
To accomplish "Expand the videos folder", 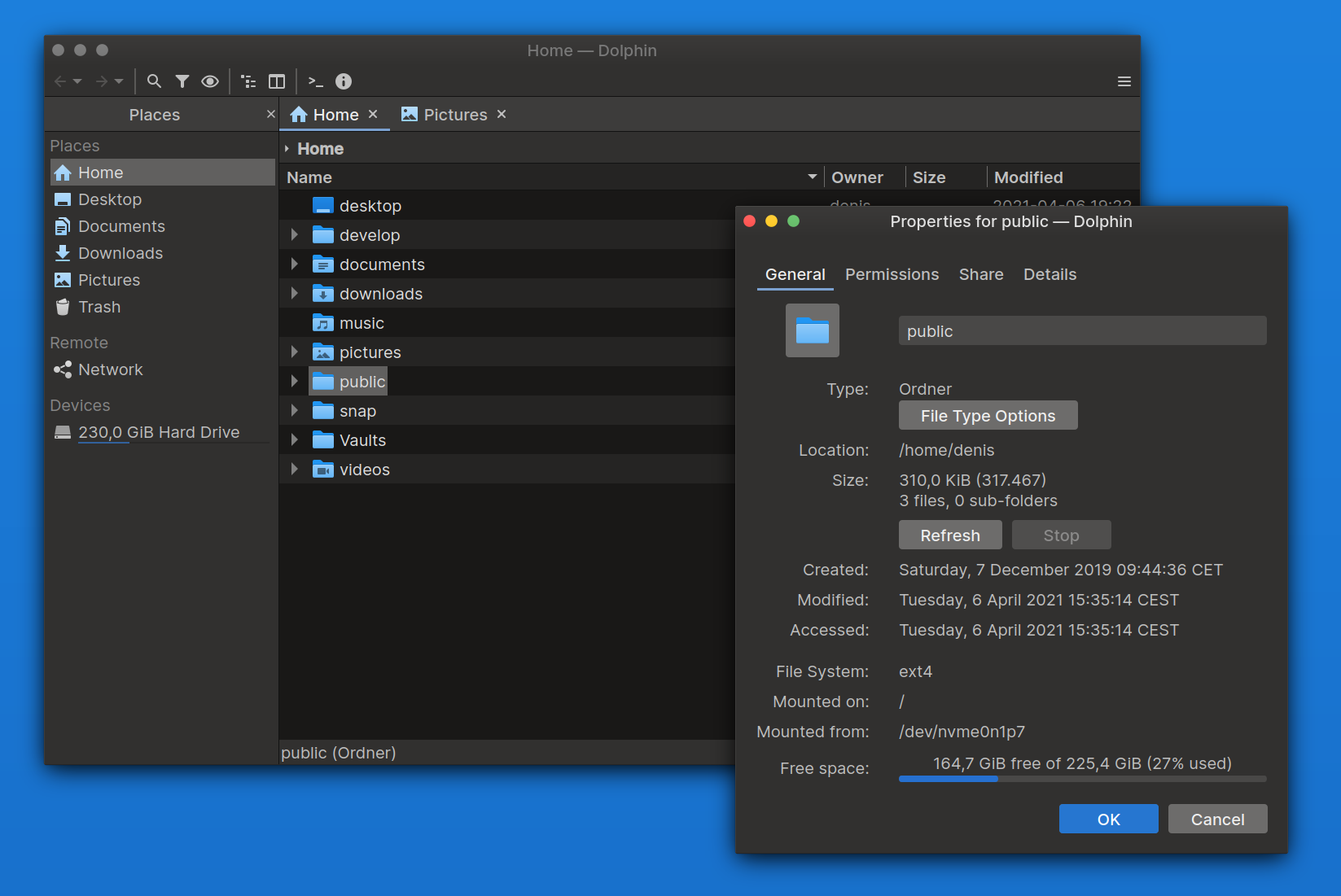I will (x=295, y=470).
